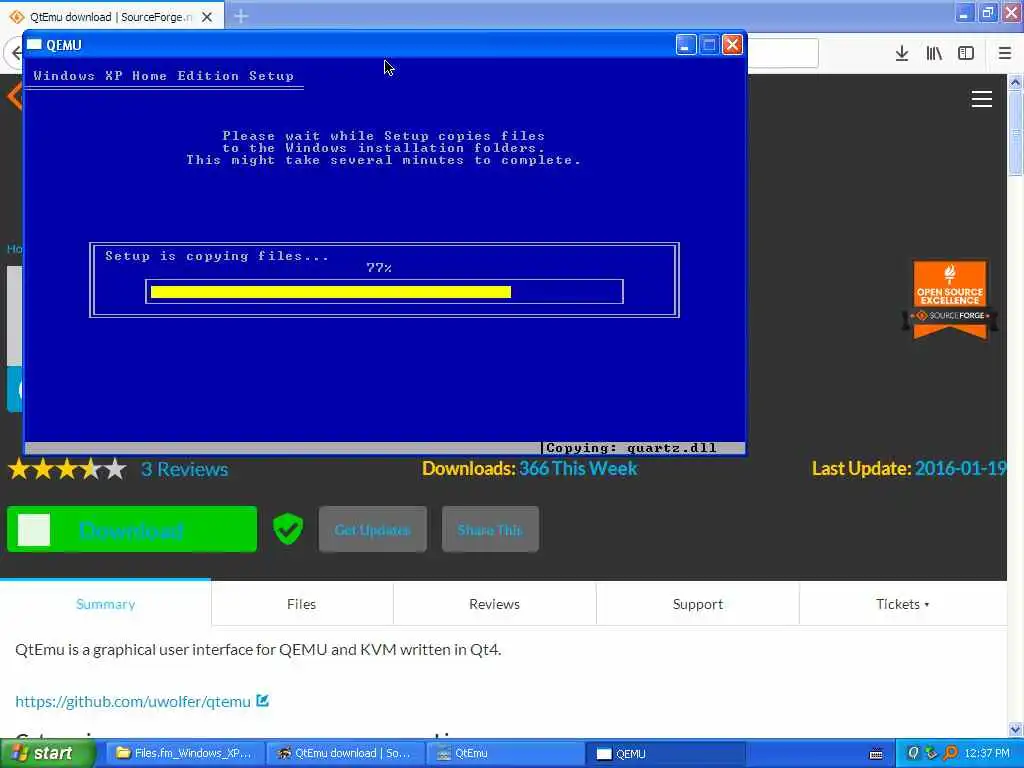Click the yellow setup progress bar
The width and height of the screenshot is (1024, 768).
coord(330,292)
